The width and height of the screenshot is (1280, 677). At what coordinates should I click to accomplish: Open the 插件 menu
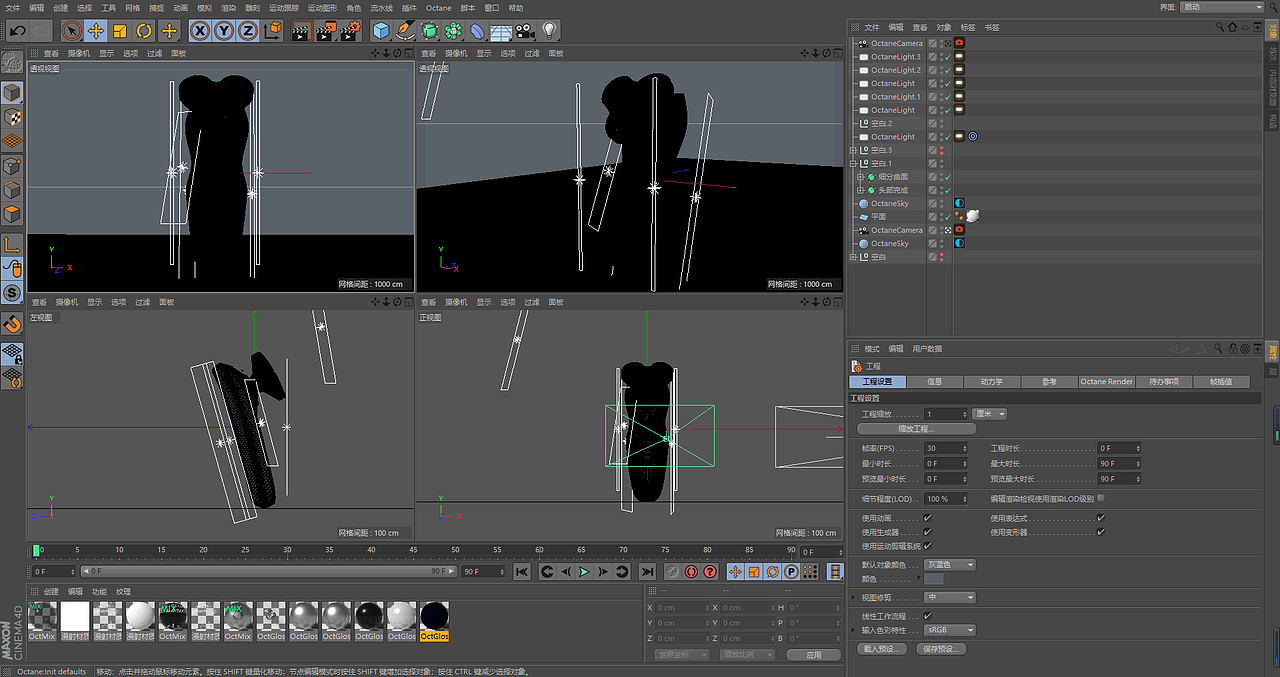pyautogui.click(x=408, y=7)
